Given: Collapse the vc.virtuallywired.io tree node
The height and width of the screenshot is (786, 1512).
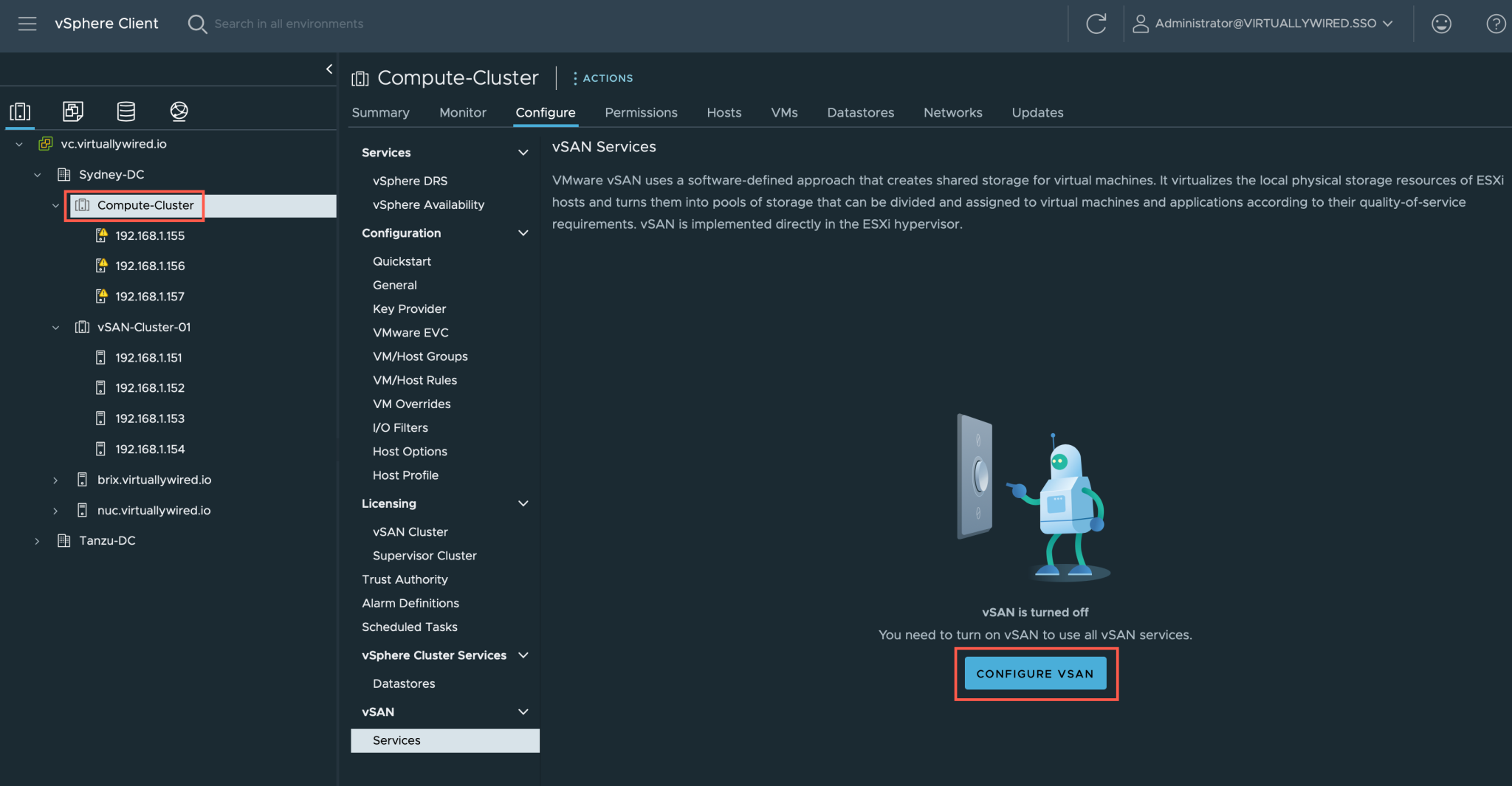Looking at the screenshot, I should [x=19, y=144].
